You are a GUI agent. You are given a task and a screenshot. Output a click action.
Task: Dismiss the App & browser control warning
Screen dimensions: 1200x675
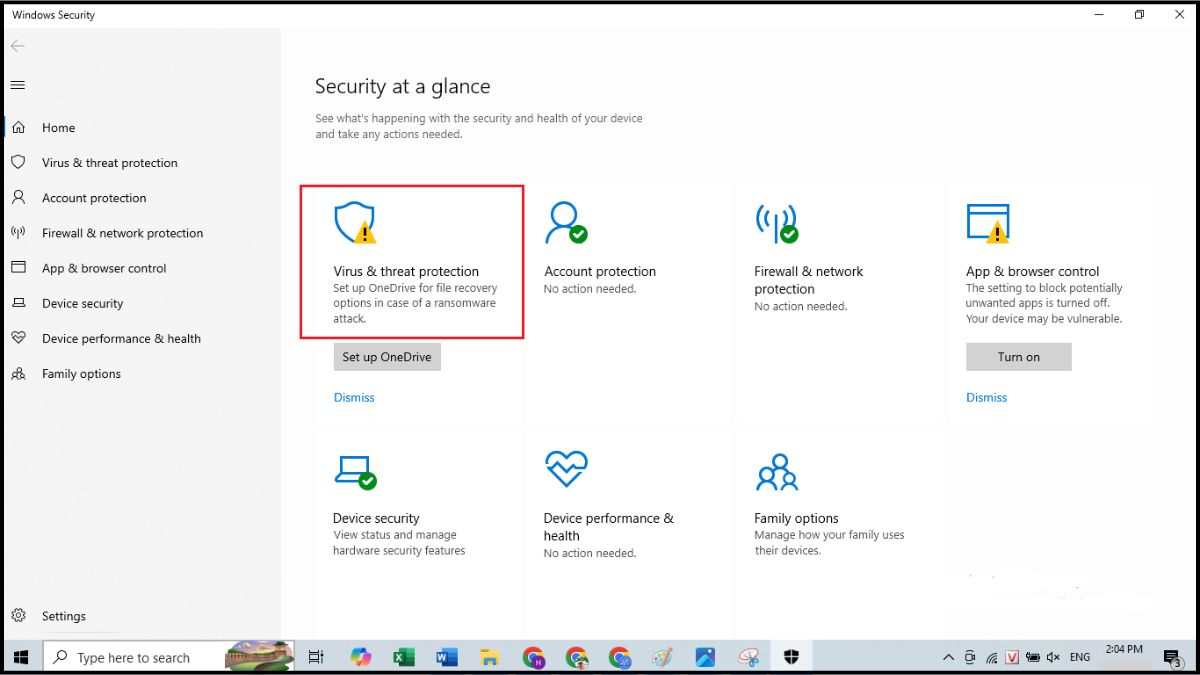coord(987,397)
